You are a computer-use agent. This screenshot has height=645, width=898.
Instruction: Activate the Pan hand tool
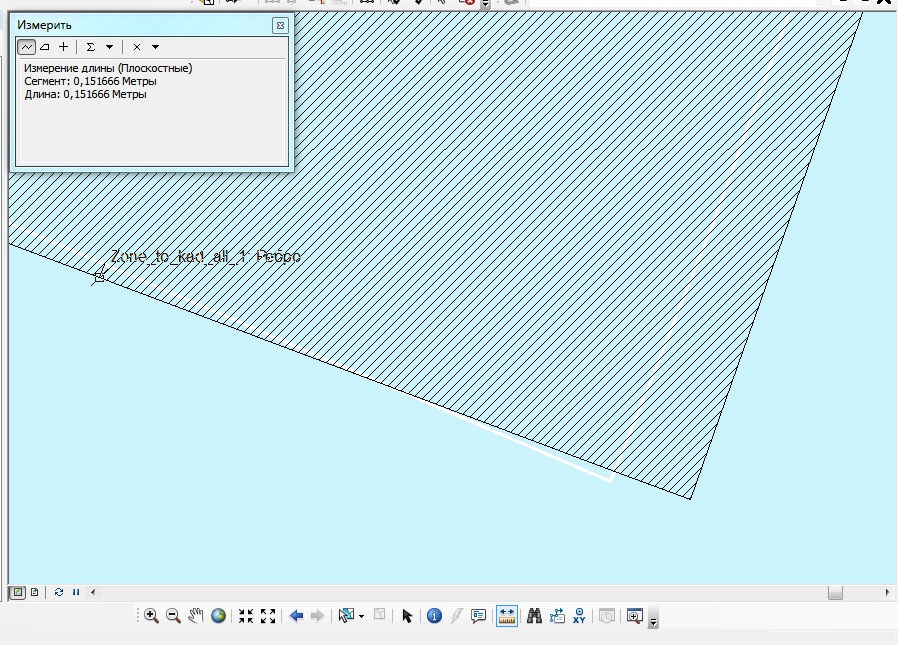pyautogui.click(x=196, y=616)
